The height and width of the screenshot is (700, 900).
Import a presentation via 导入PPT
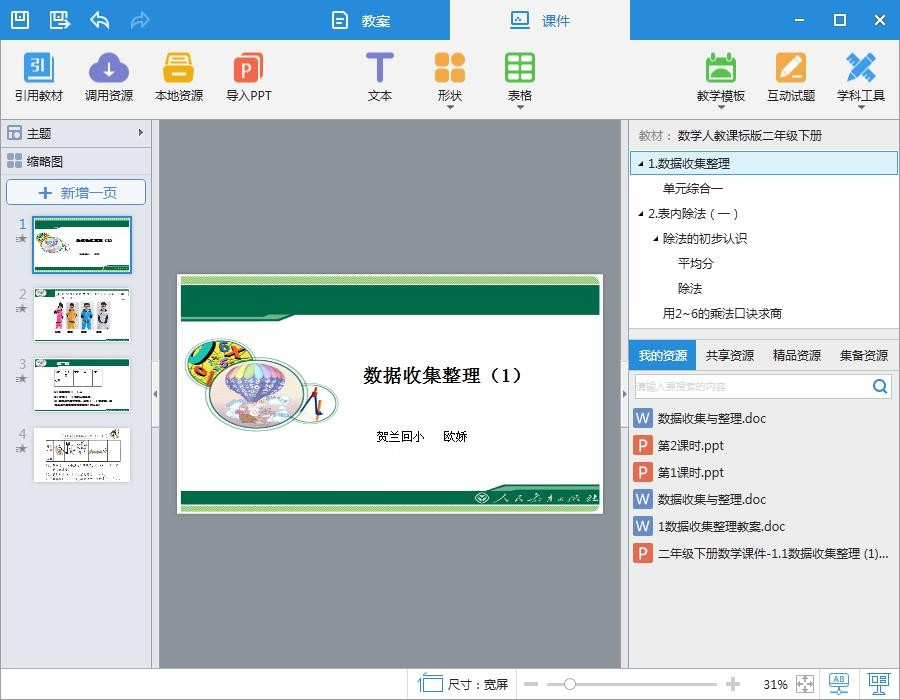point(247,75)
